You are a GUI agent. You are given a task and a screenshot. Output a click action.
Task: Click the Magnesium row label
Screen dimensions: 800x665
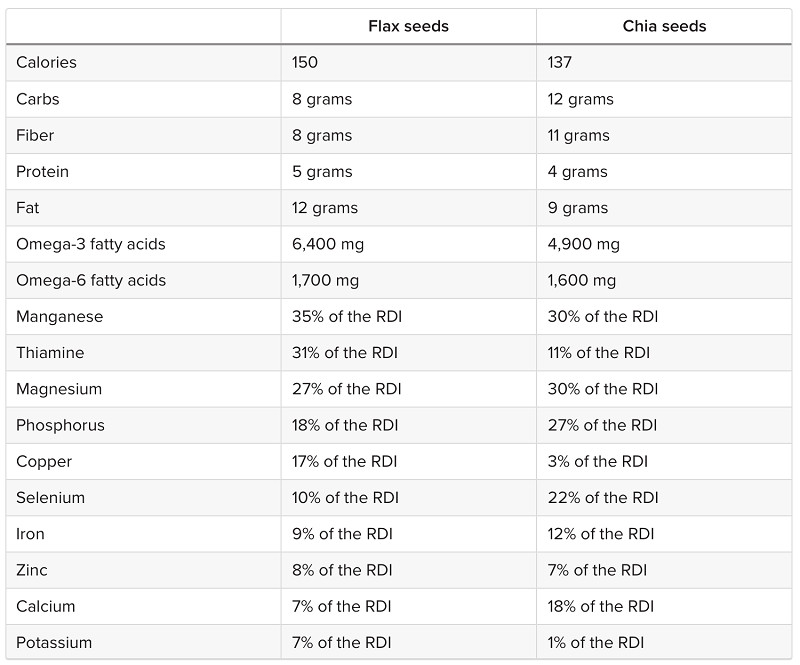(x=58, y=389)
